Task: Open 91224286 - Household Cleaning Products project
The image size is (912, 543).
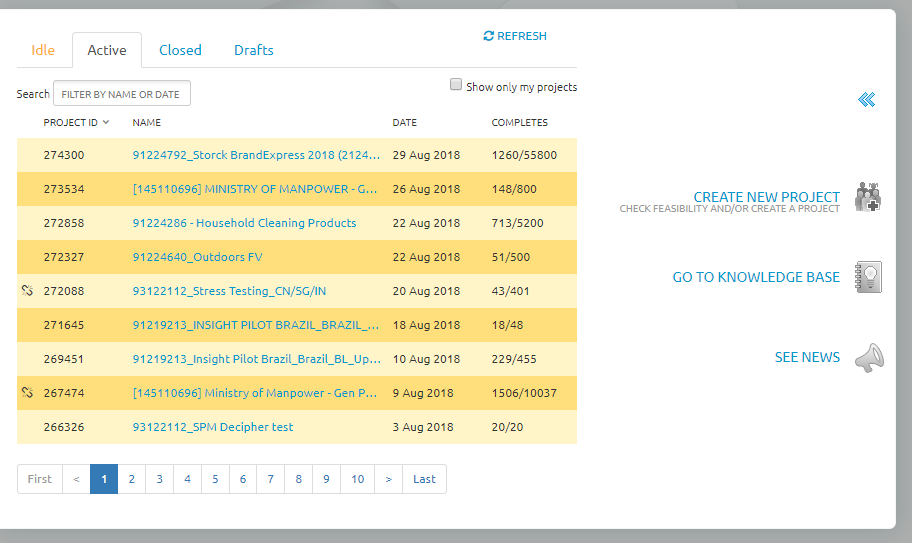Action: (x=244, y=223)
